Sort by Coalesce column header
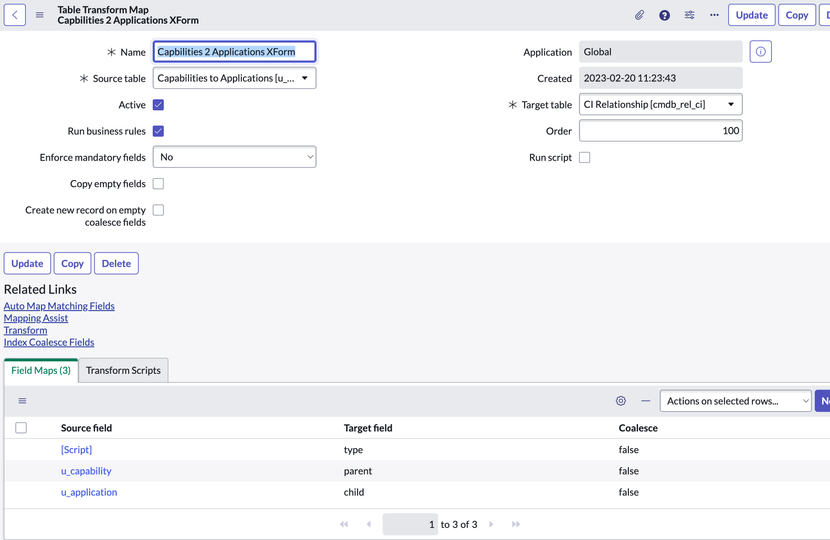Viewport: 830px width, 540px height. [638, 428]
